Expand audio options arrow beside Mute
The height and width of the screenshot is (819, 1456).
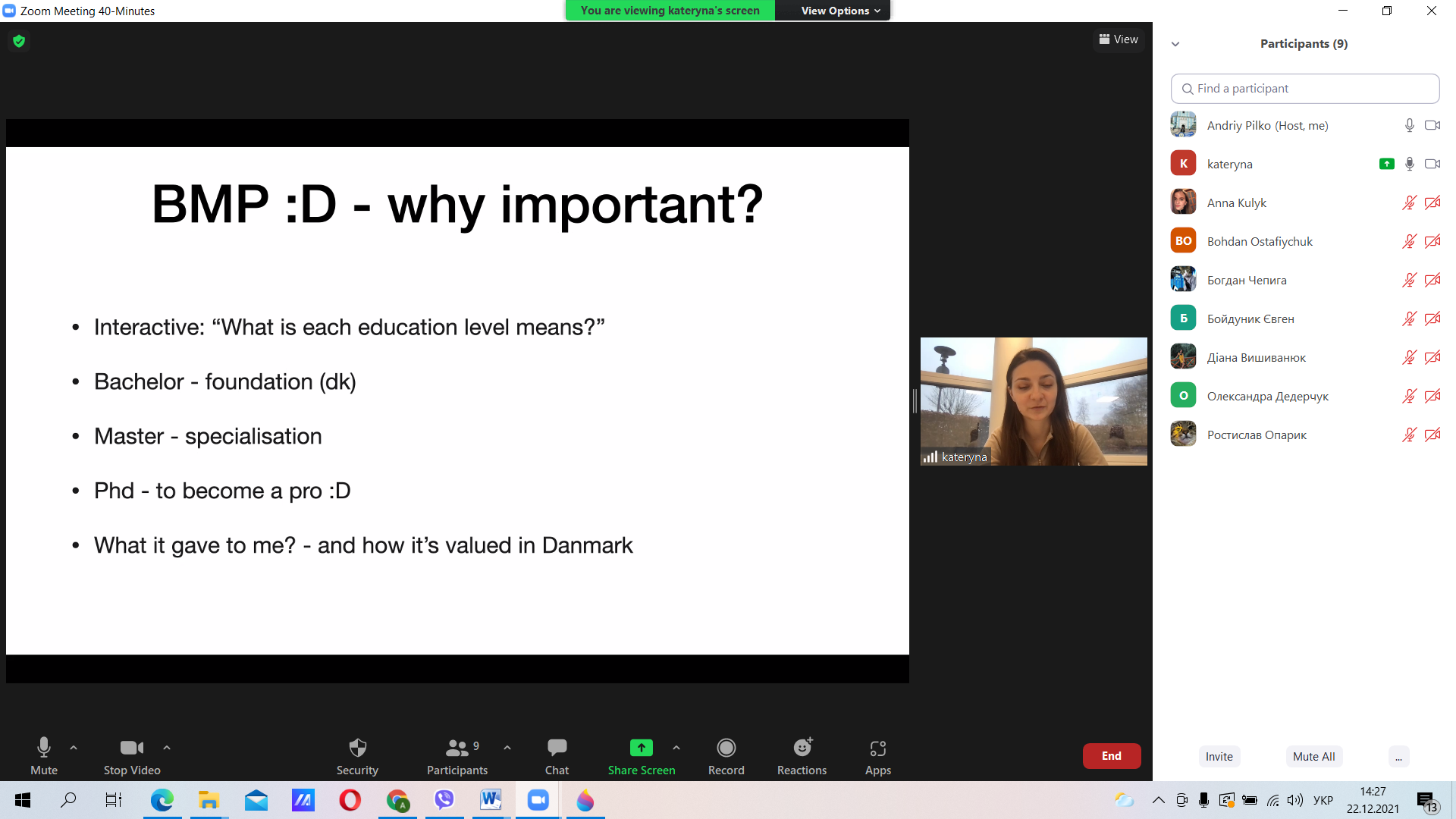[74, 748]
